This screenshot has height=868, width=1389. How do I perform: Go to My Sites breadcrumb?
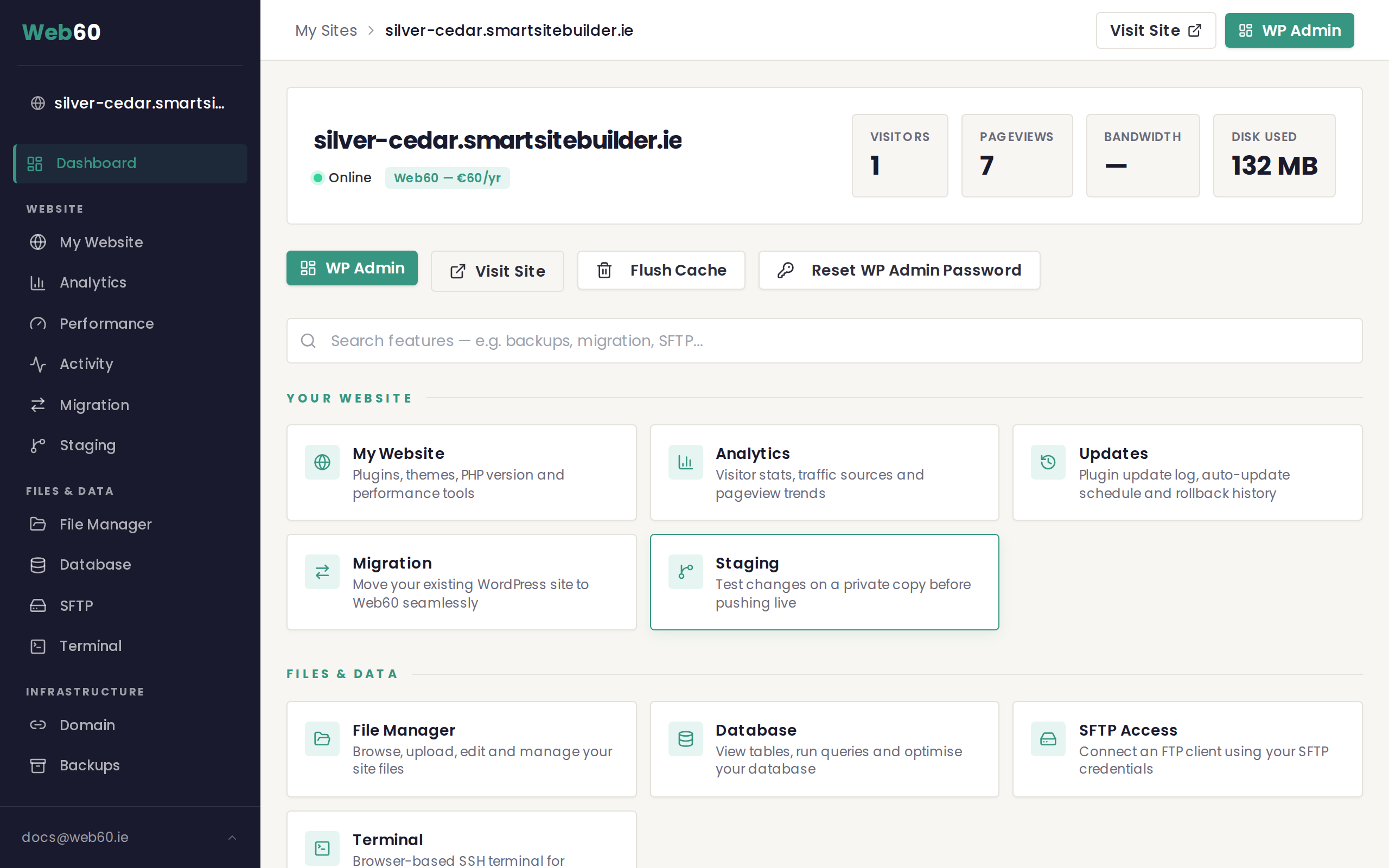pos(326,30)
